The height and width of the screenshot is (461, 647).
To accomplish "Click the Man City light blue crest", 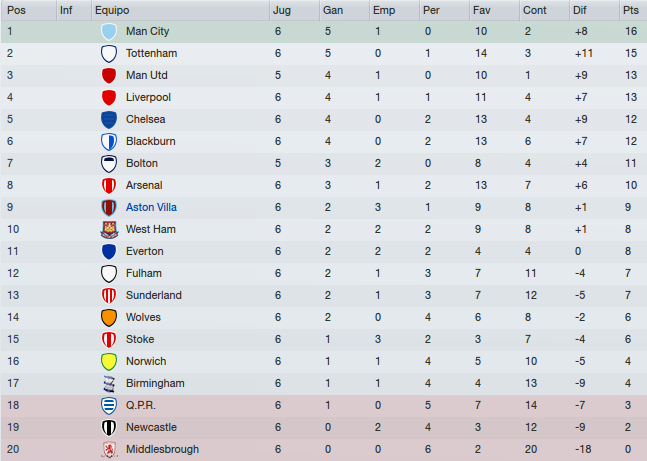I will click(x=109, y=31).
